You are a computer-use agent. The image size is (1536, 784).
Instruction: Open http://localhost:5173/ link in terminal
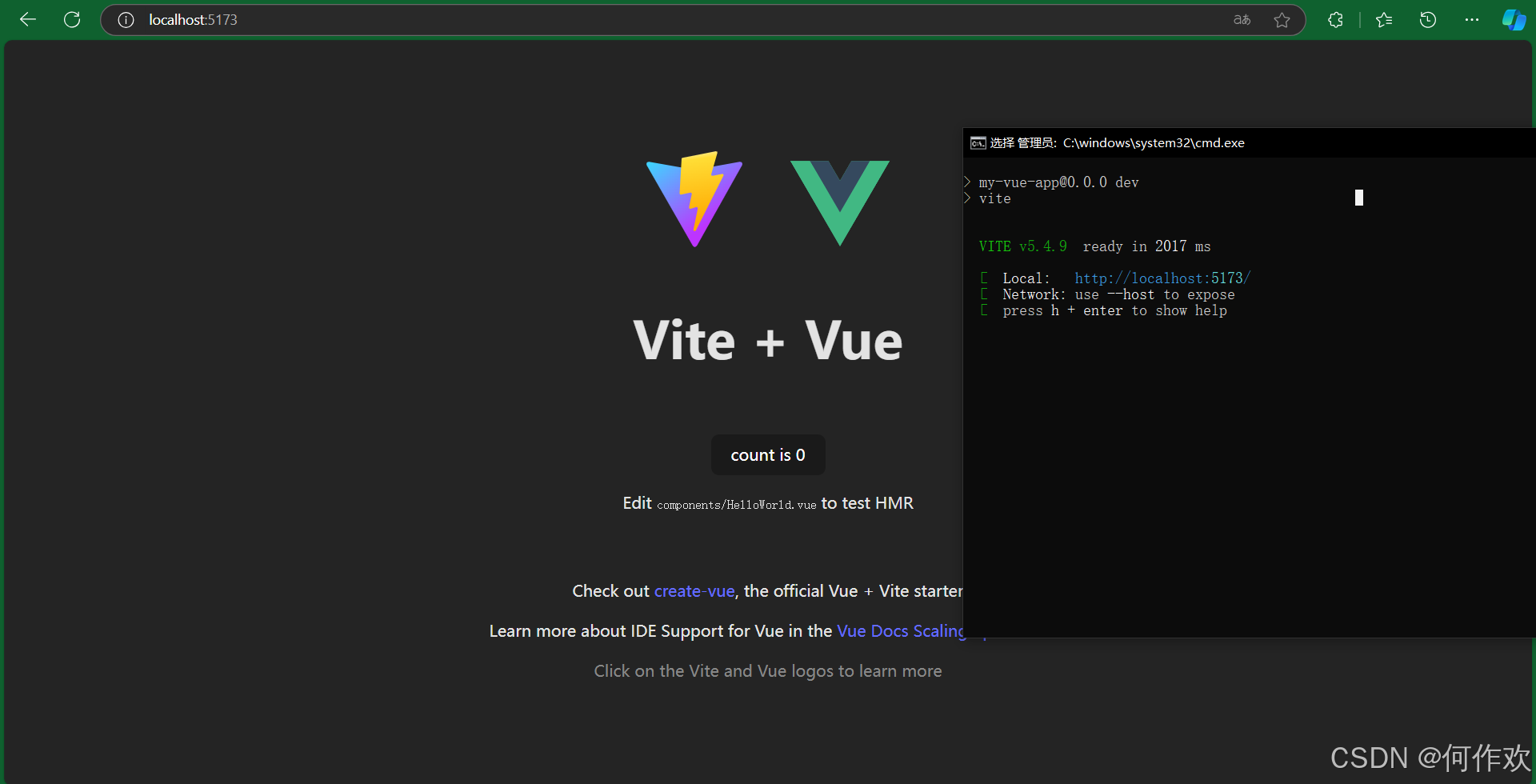[x=1162, y=278]
